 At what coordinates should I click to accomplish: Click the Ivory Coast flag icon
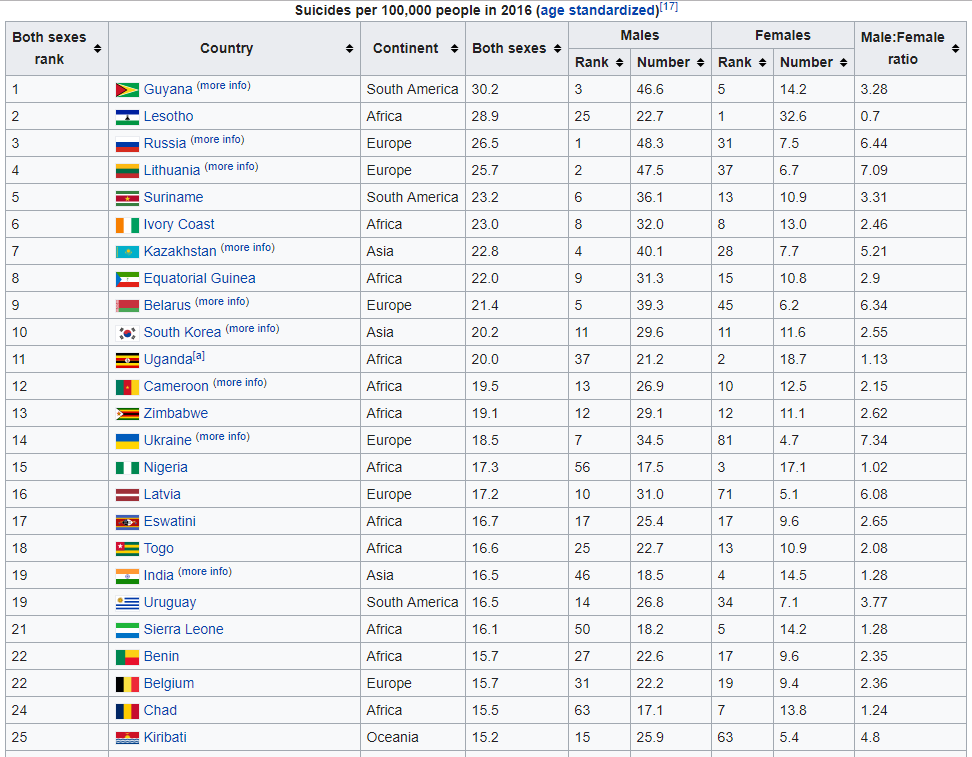[127, 224]
